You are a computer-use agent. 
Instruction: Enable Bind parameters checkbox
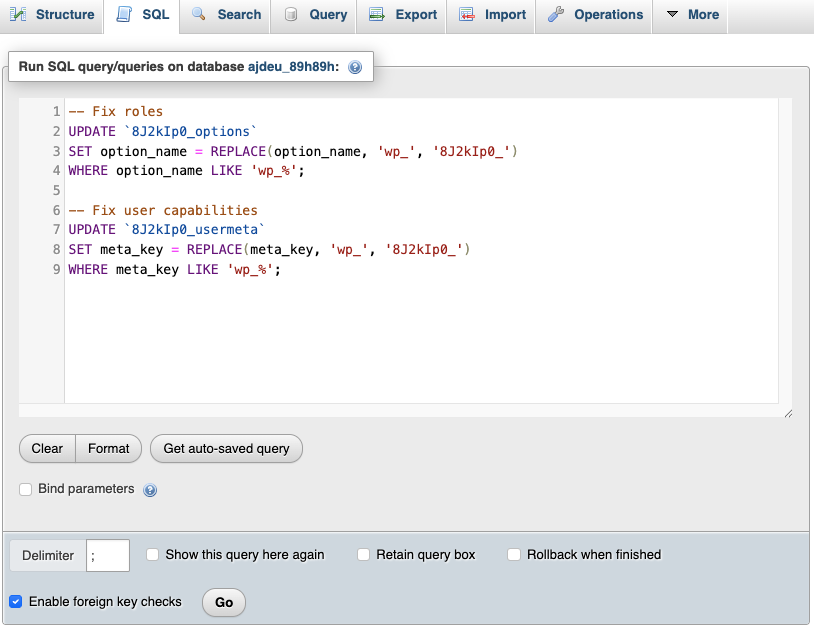point(25,489)
